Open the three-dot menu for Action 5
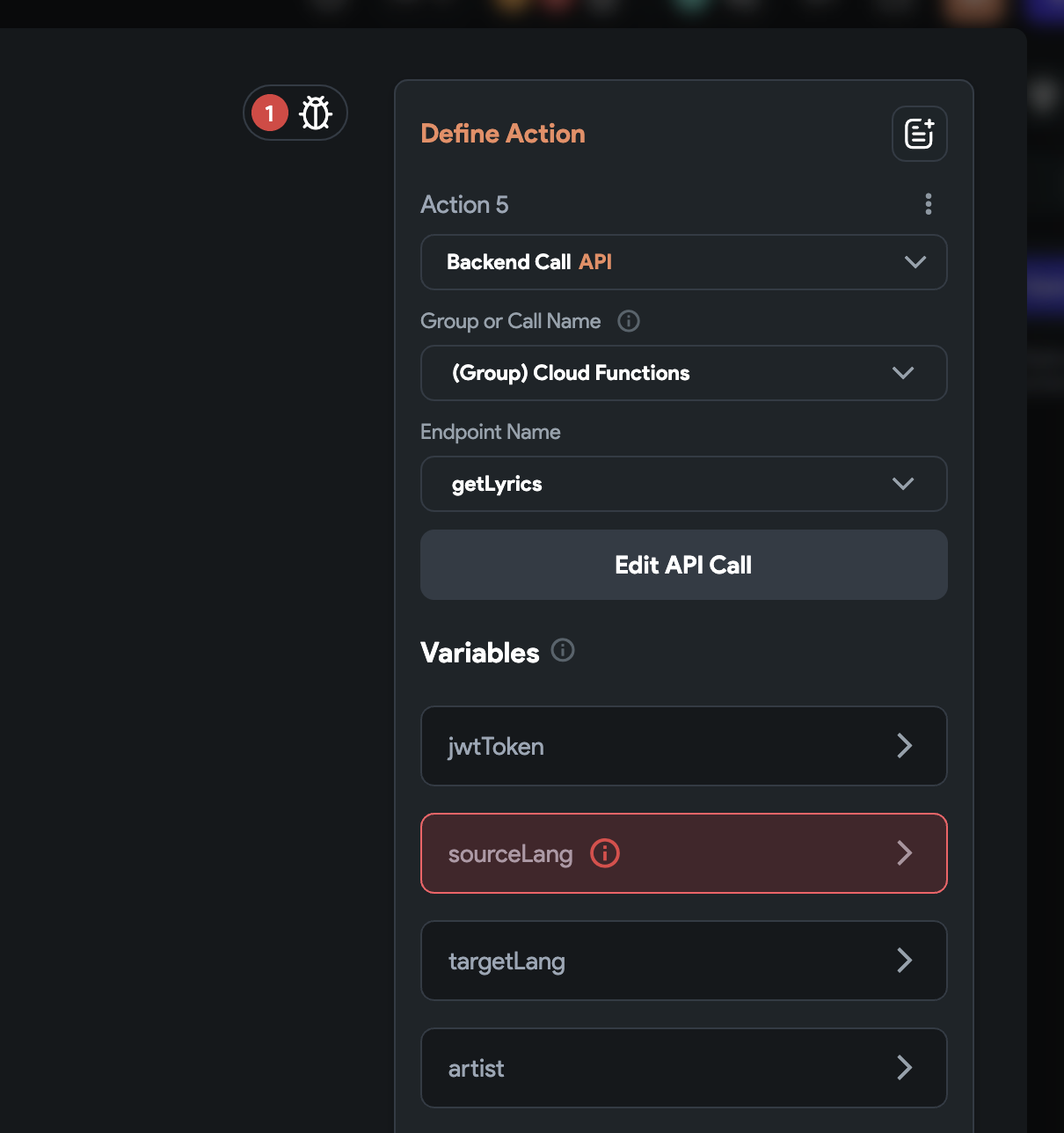This screenshot has width=1064, height=1133. 928,204
